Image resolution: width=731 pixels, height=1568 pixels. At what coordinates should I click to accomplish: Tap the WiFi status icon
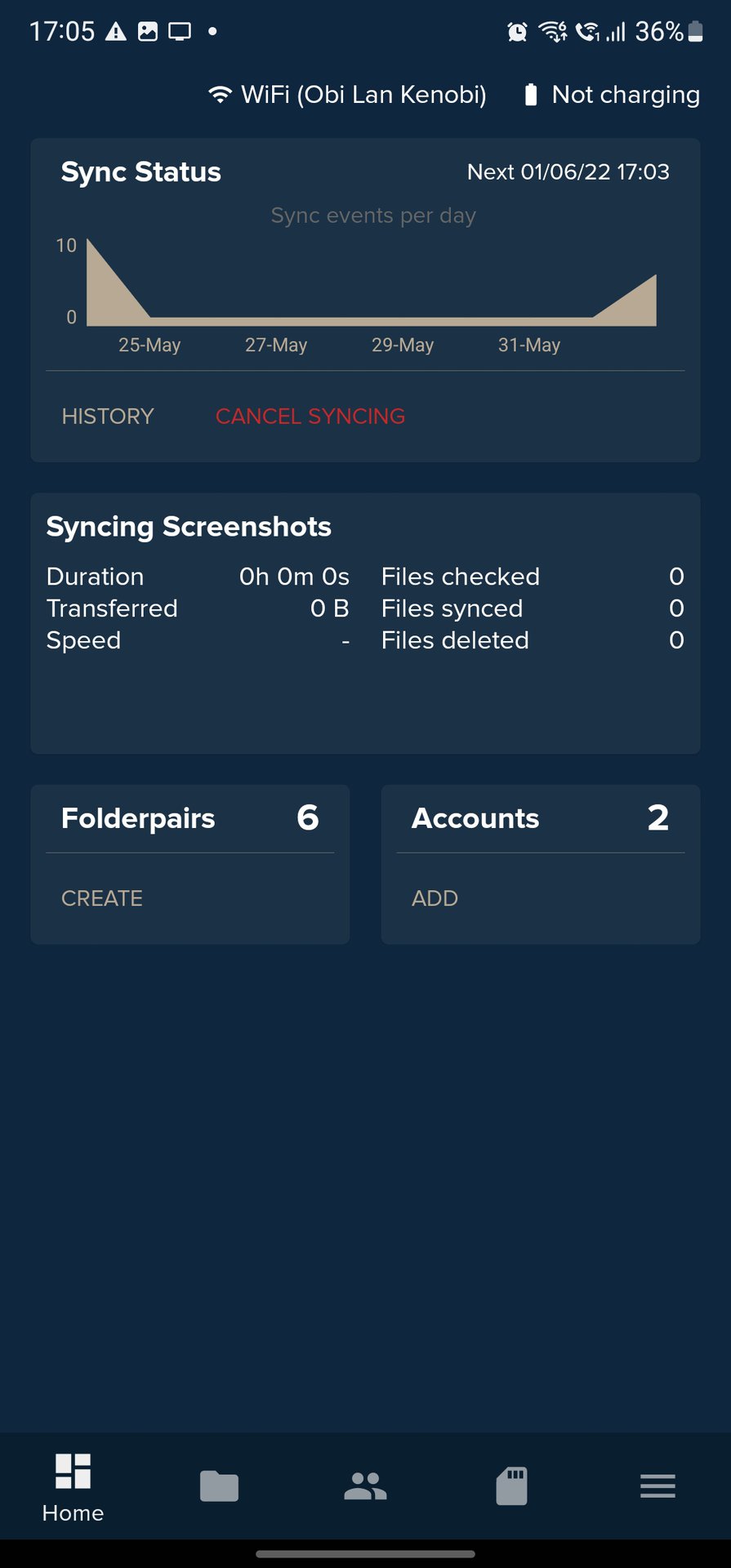(x=219, y=95)
